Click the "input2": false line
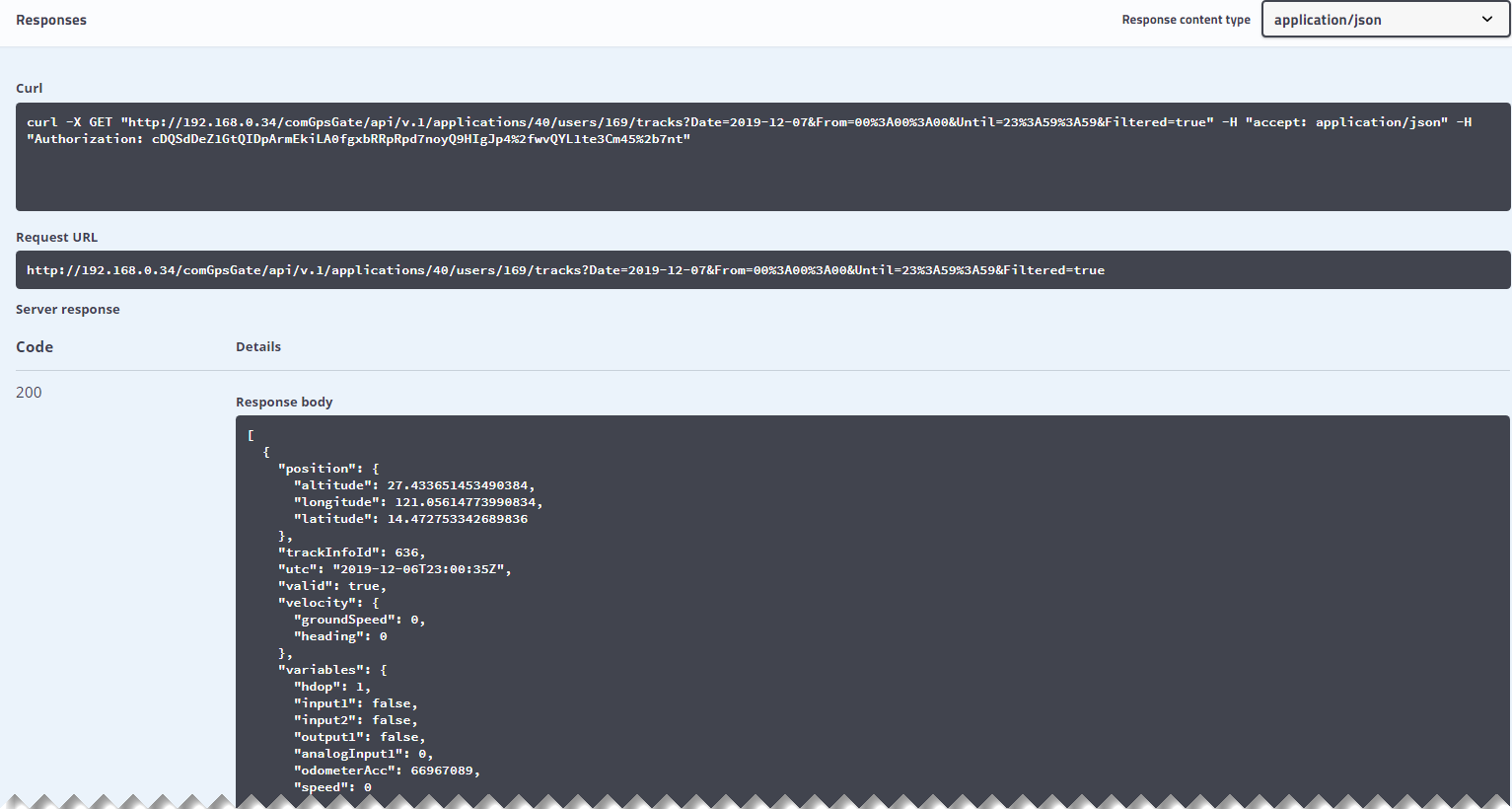Screen dimensions: 1512x809 point(355,720)
